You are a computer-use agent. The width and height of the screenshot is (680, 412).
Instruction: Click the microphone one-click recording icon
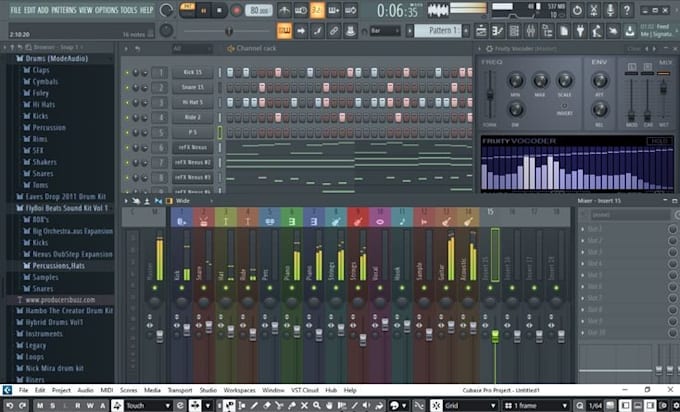tap(610, 10)
